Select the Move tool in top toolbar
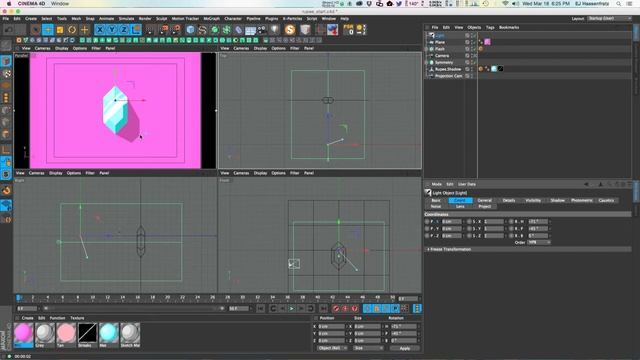The width and height of the screenshot is (640, 360). (48, 30)
